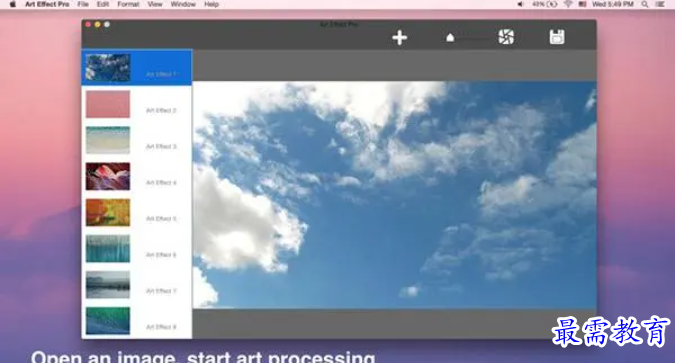Click the battery status in menu bar
The image size is (676, 363).
tap(545, 4)
